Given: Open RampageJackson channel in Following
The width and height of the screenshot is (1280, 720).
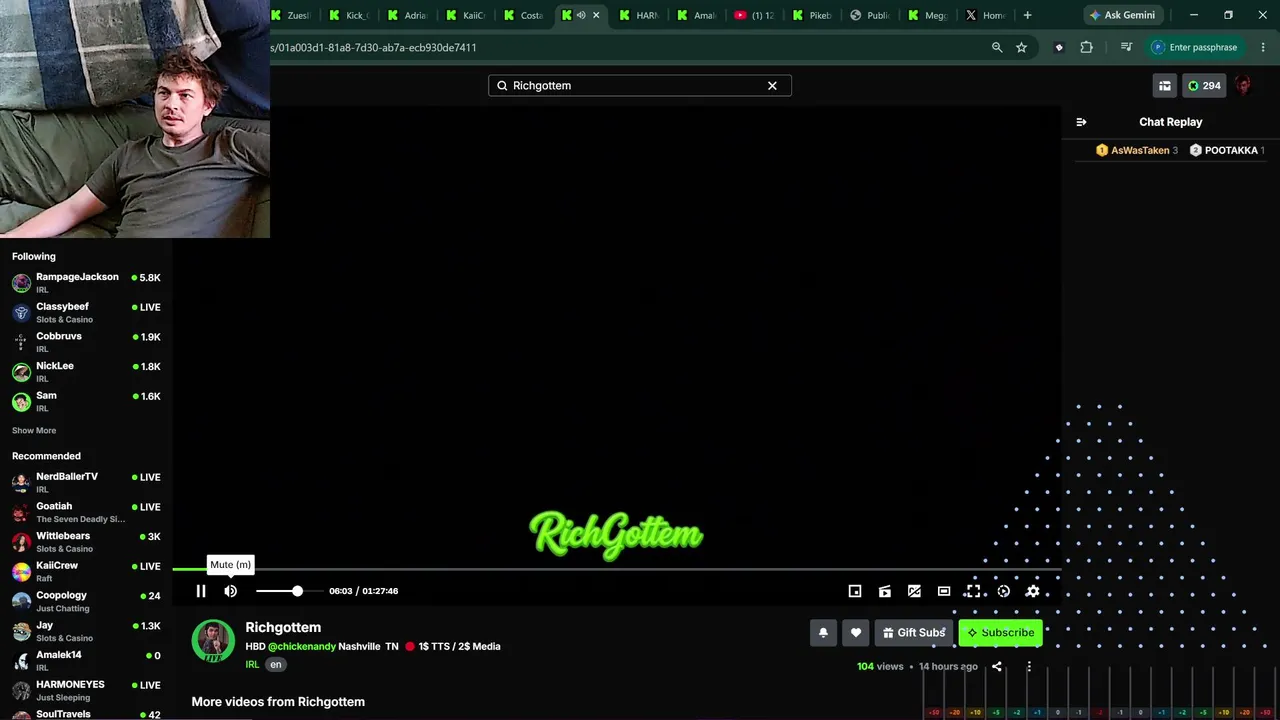Looking at the screenshot, I should pos(86,283).
